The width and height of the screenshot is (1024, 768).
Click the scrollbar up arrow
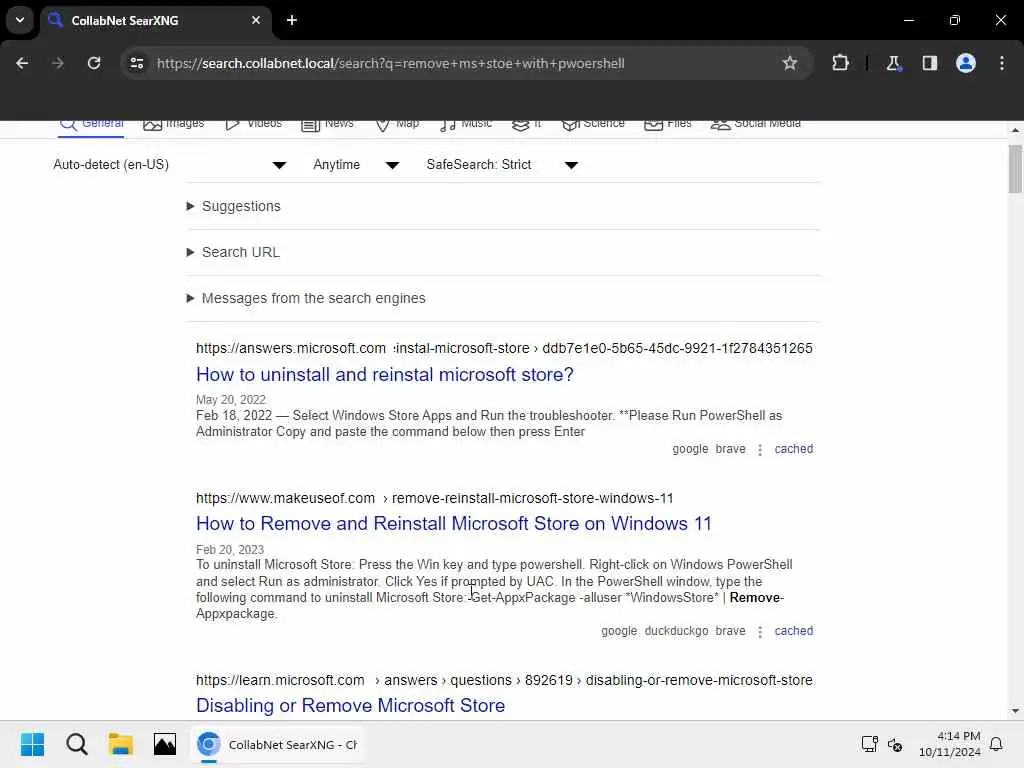1015,131
